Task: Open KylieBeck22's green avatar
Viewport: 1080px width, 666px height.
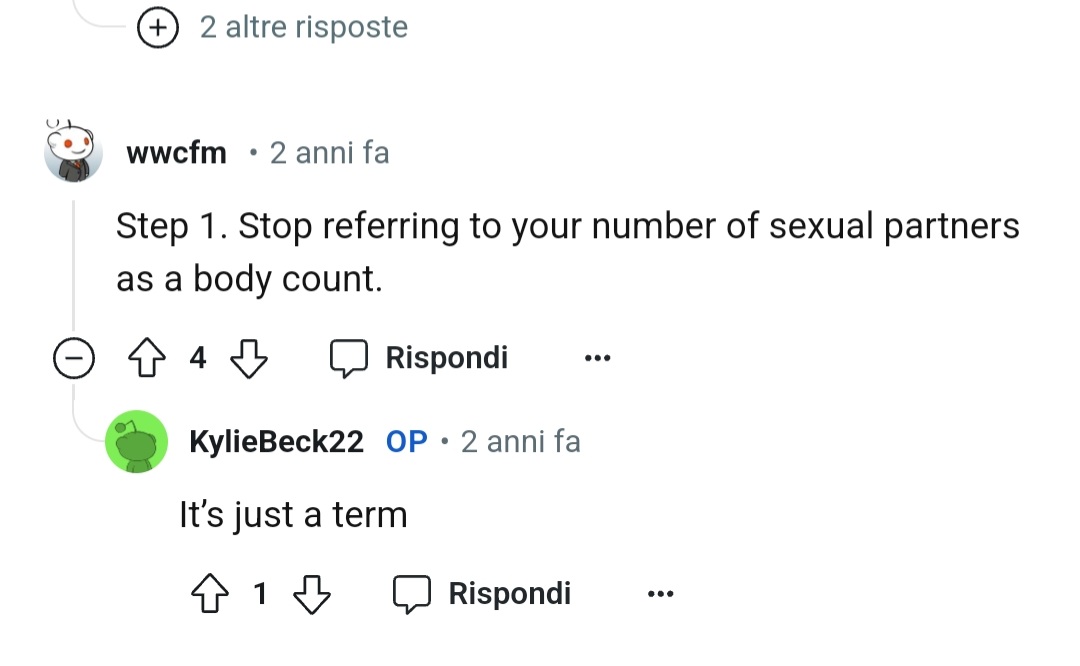Action: pyautogui.click(x=136, y=441)
